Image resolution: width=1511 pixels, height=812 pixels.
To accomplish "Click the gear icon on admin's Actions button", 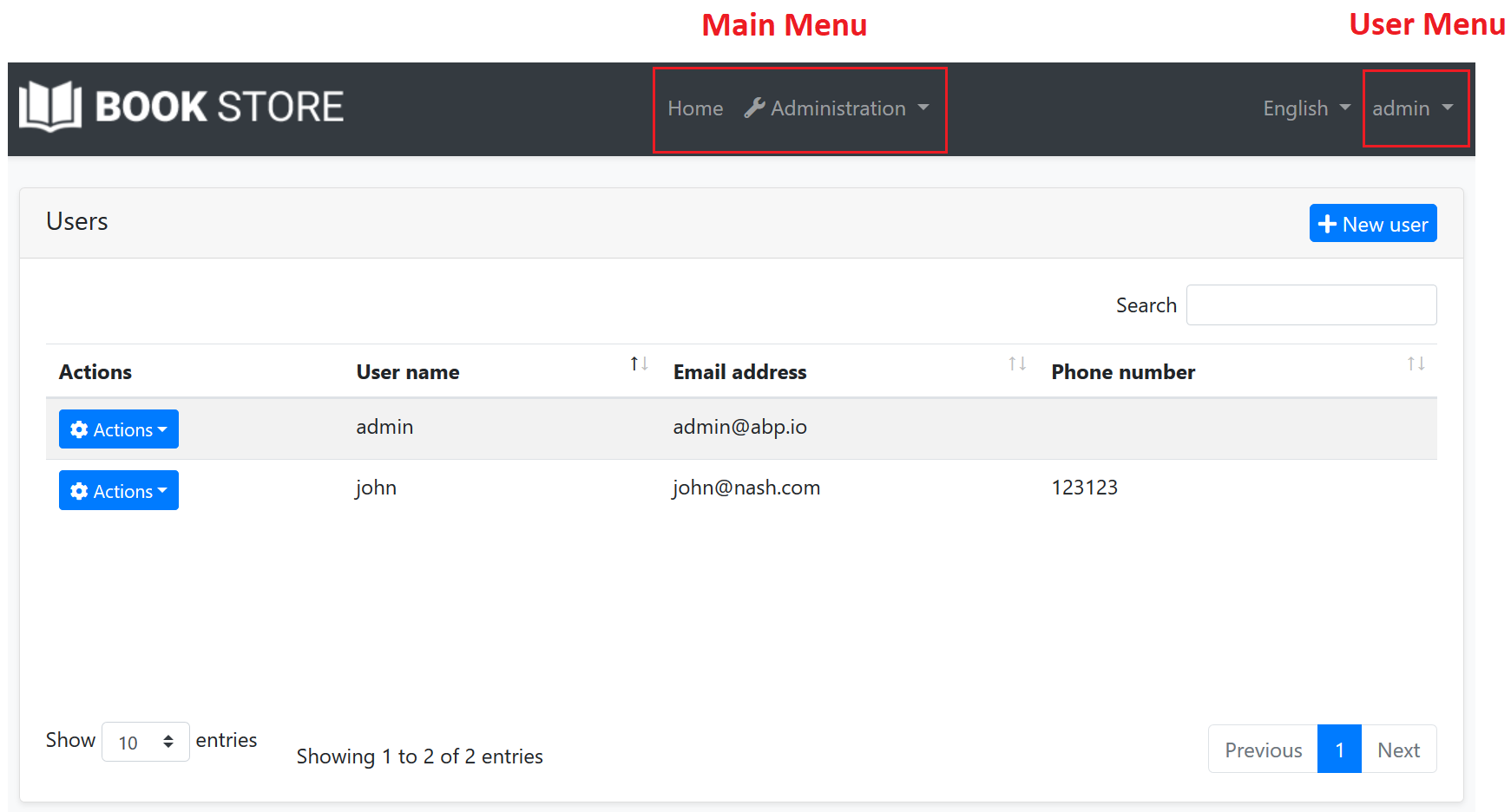I will click(x=80, y=429).
